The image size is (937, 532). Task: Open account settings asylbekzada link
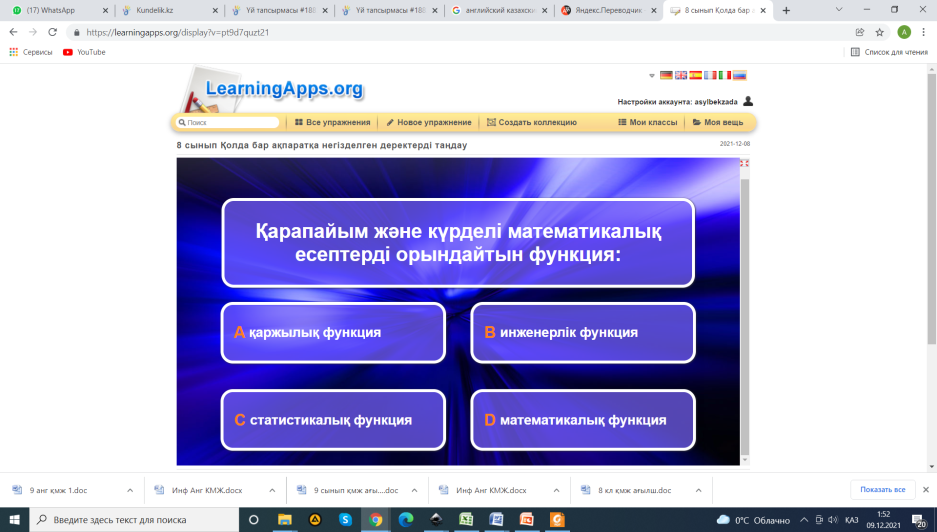pyautogui.click(x=678, y=102)
